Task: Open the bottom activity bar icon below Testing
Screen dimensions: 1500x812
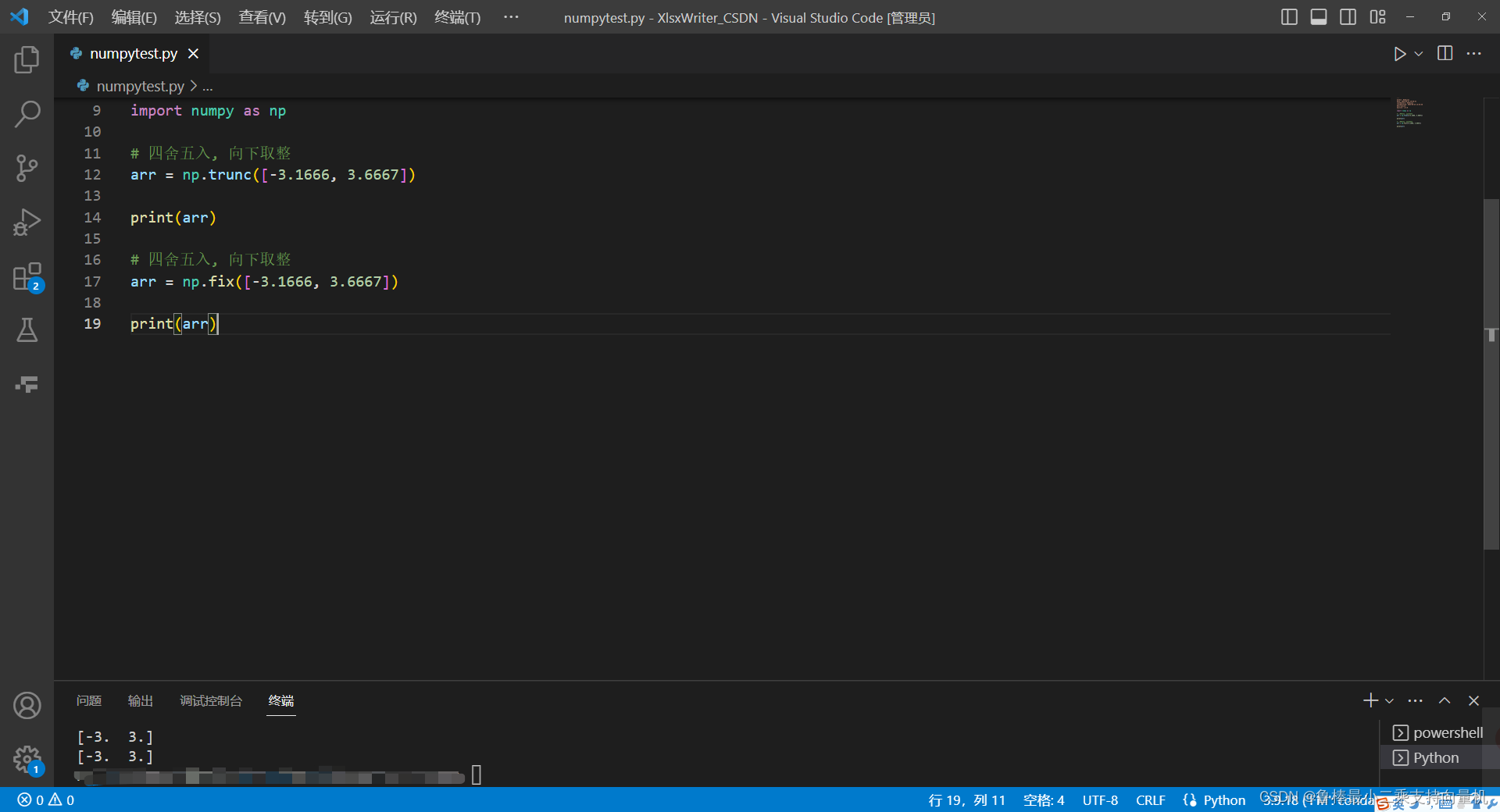Action: (x=27, y=384)
